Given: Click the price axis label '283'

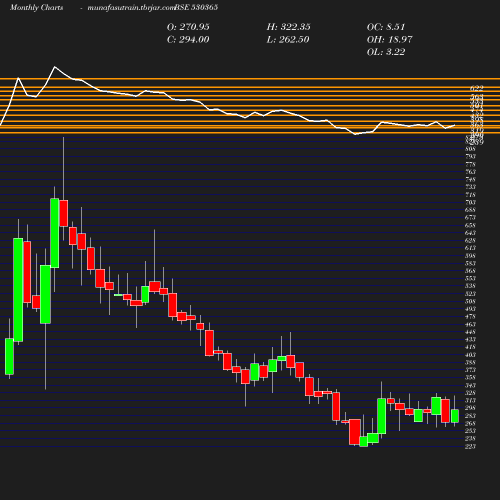Looking at the screenshot, I should 470,416.
